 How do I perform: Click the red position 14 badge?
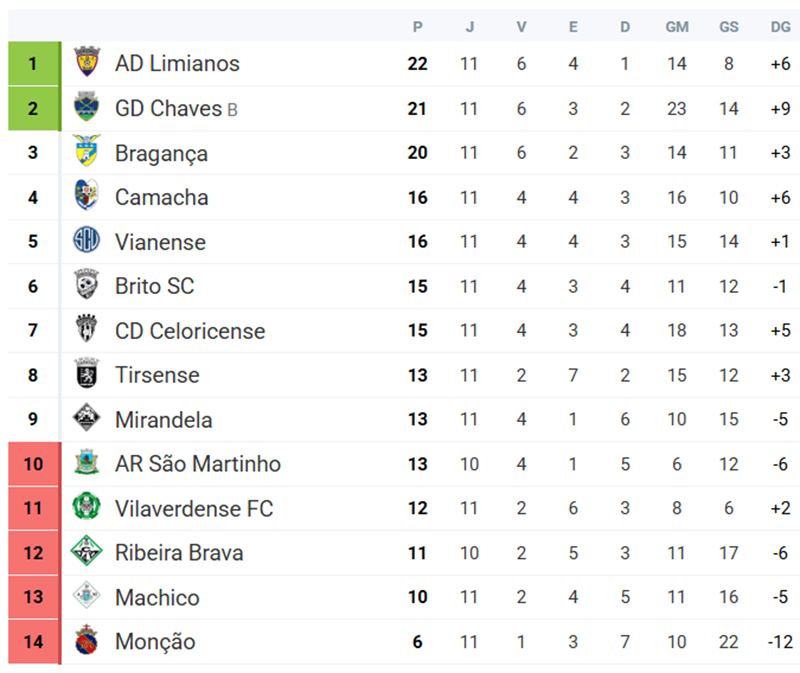pos(33,641)
